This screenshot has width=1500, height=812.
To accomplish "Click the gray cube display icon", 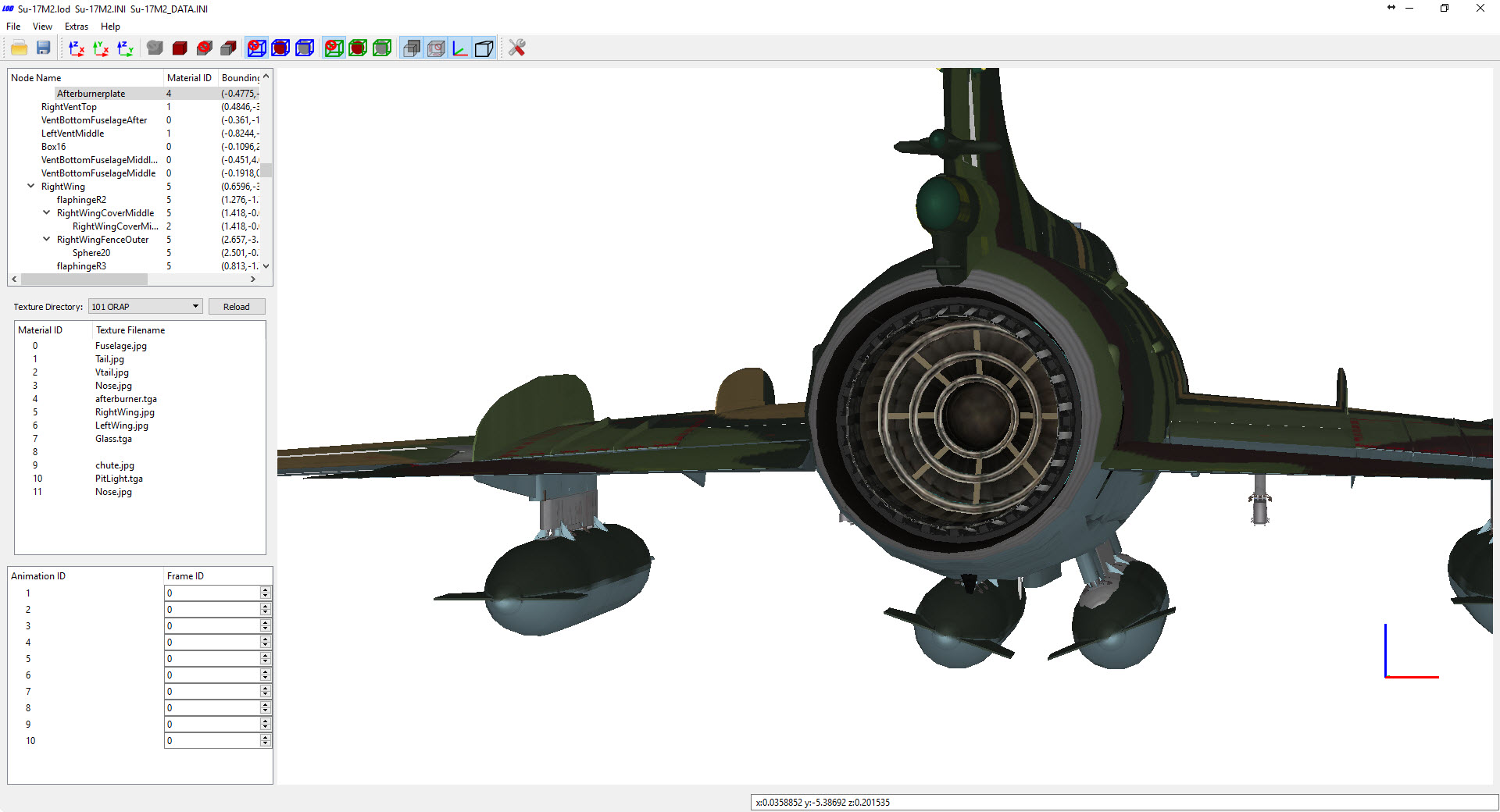I will (x=155, y=48).
